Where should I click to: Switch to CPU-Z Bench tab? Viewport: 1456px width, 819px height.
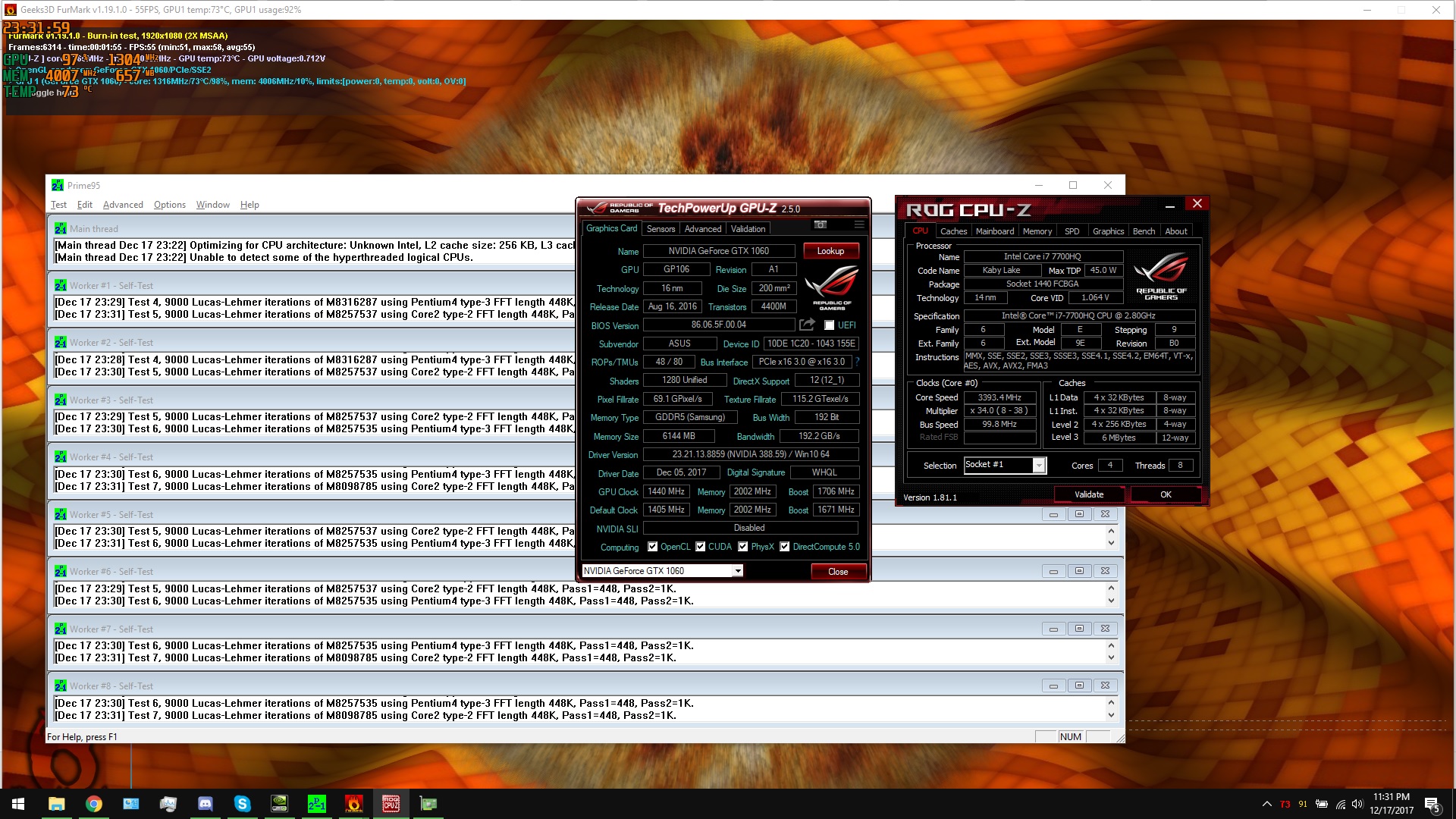coord(1144,231)
